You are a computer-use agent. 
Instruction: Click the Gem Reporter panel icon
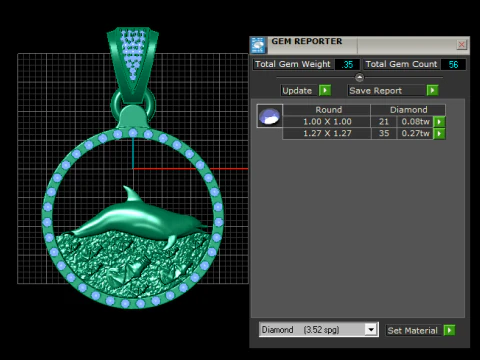(258, 45)
